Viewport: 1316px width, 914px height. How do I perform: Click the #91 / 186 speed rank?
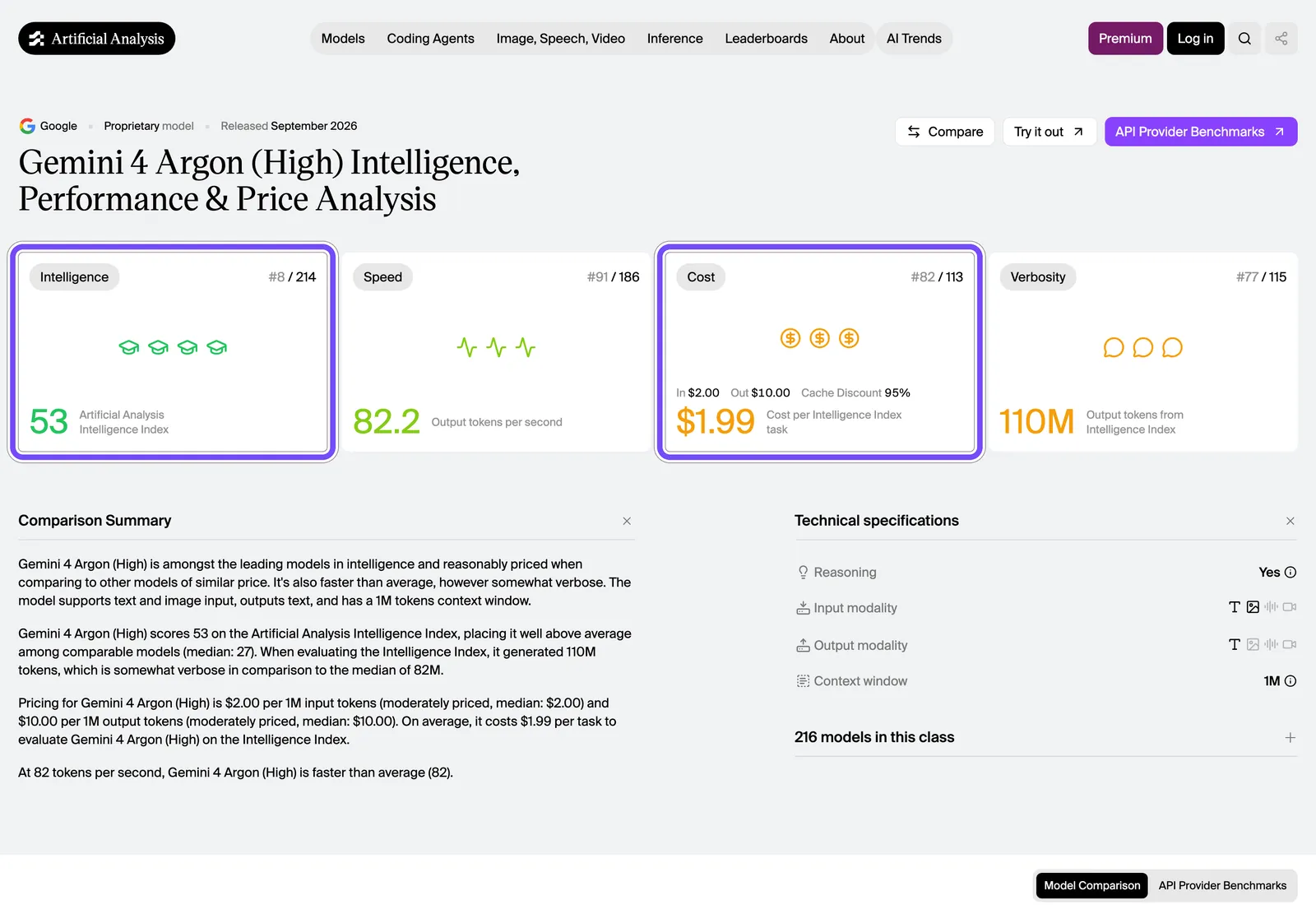click(613, 277)
